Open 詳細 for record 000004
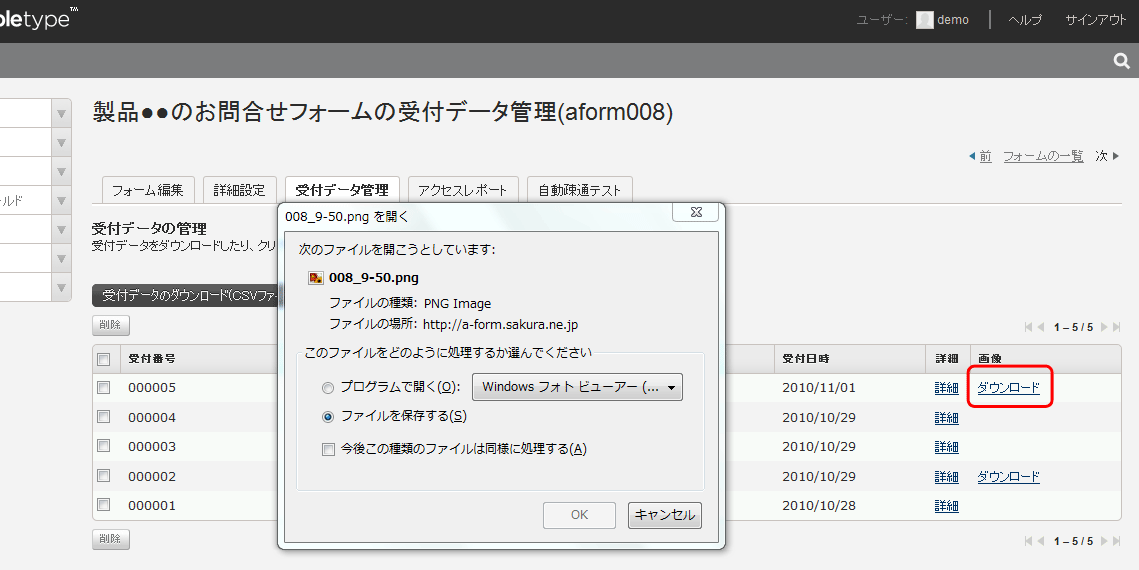The width and height of the screenshot is (1139, 570). tap(947, 418)
